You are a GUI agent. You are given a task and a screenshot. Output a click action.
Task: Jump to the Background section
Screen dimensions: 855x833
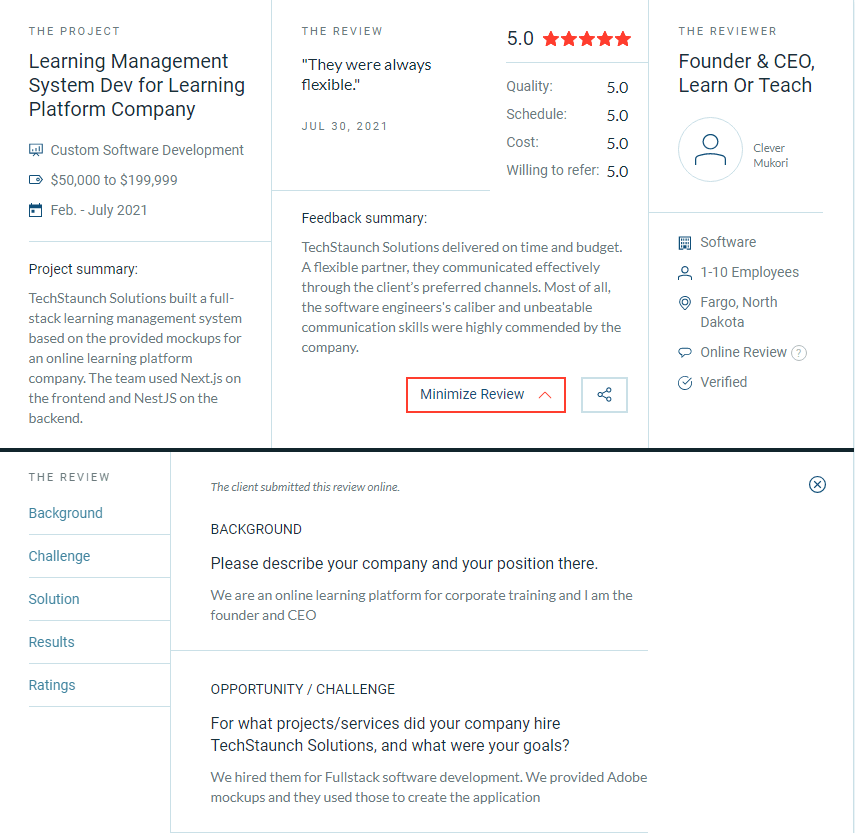[x=66, y=513]
